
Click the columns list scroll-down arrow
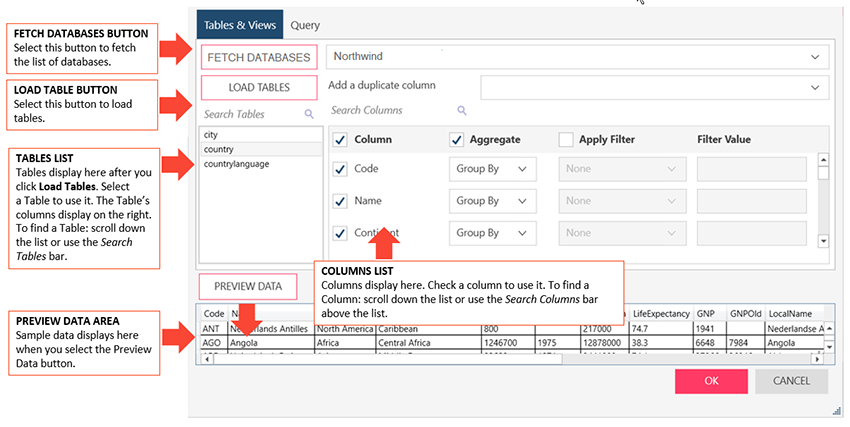click(x=823, y=240)
